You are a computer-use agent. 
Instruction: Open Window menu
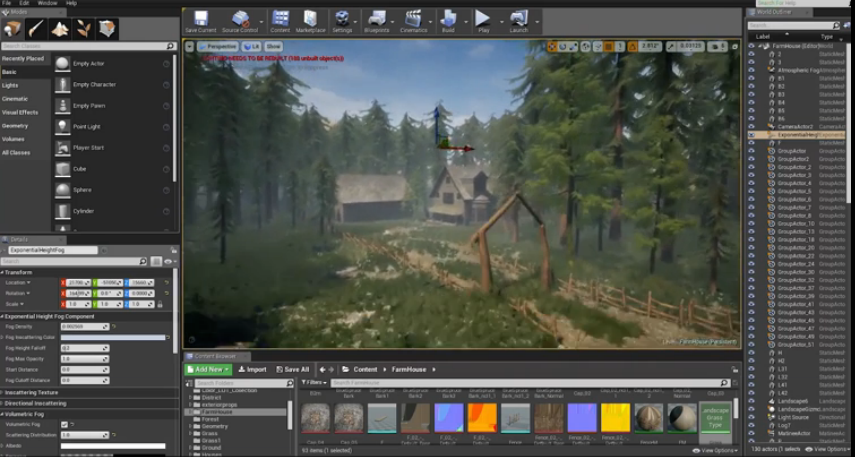(x=47, y=3)
